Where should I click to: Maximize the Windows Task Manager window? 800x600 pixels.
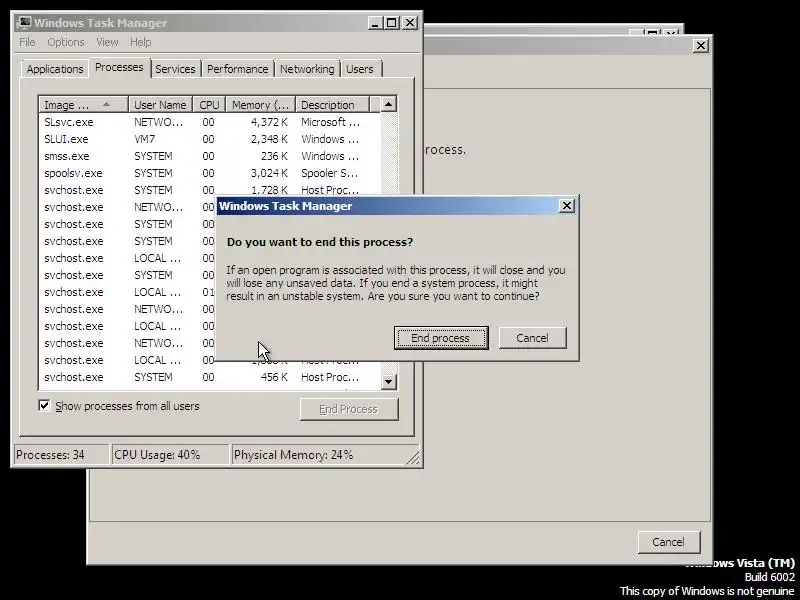pyautogui.click(x=391, y=22)
